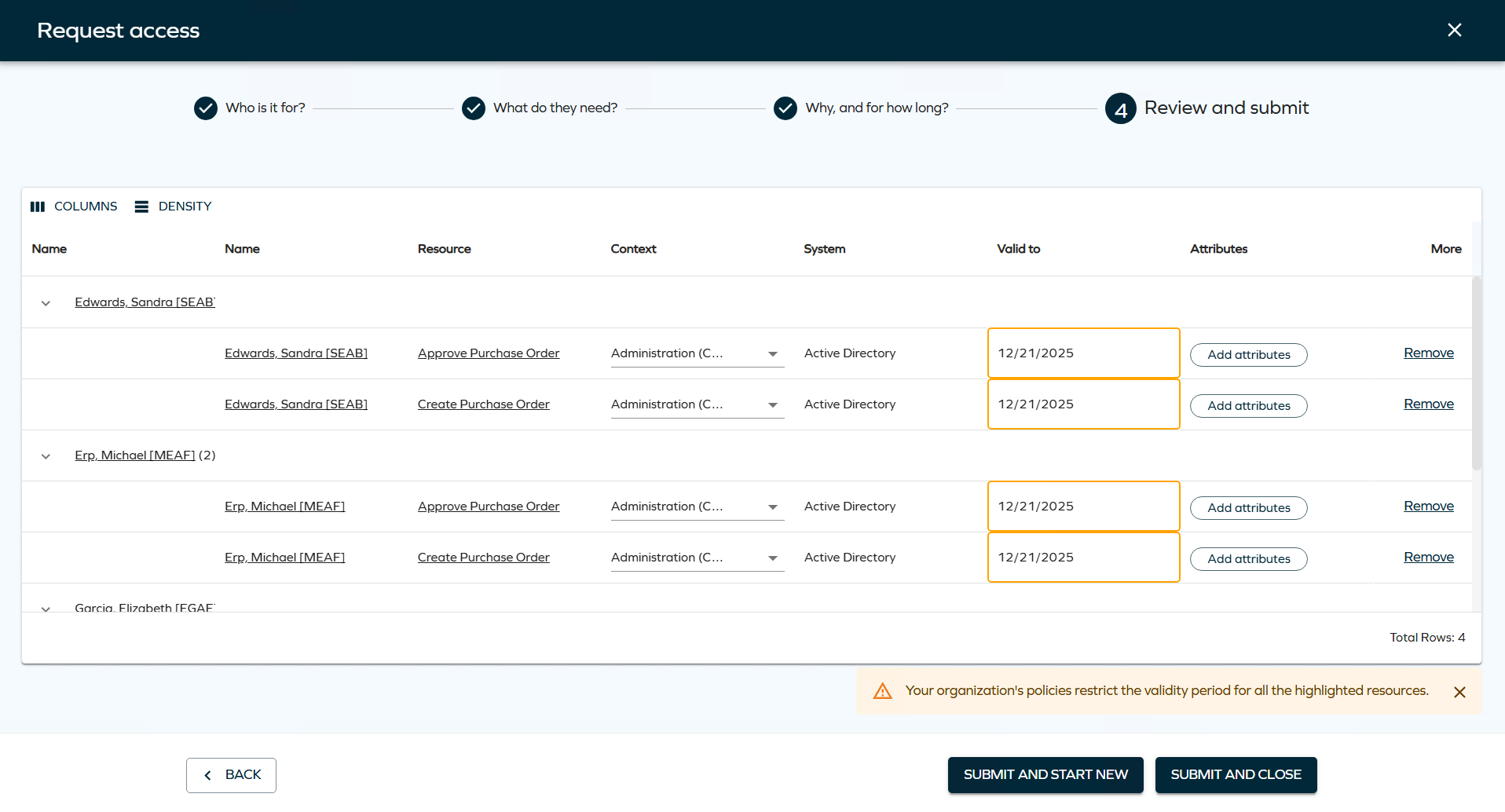Expand the Garcia, Elizabeth group row
1505x812 pixels.
(45, 609)
